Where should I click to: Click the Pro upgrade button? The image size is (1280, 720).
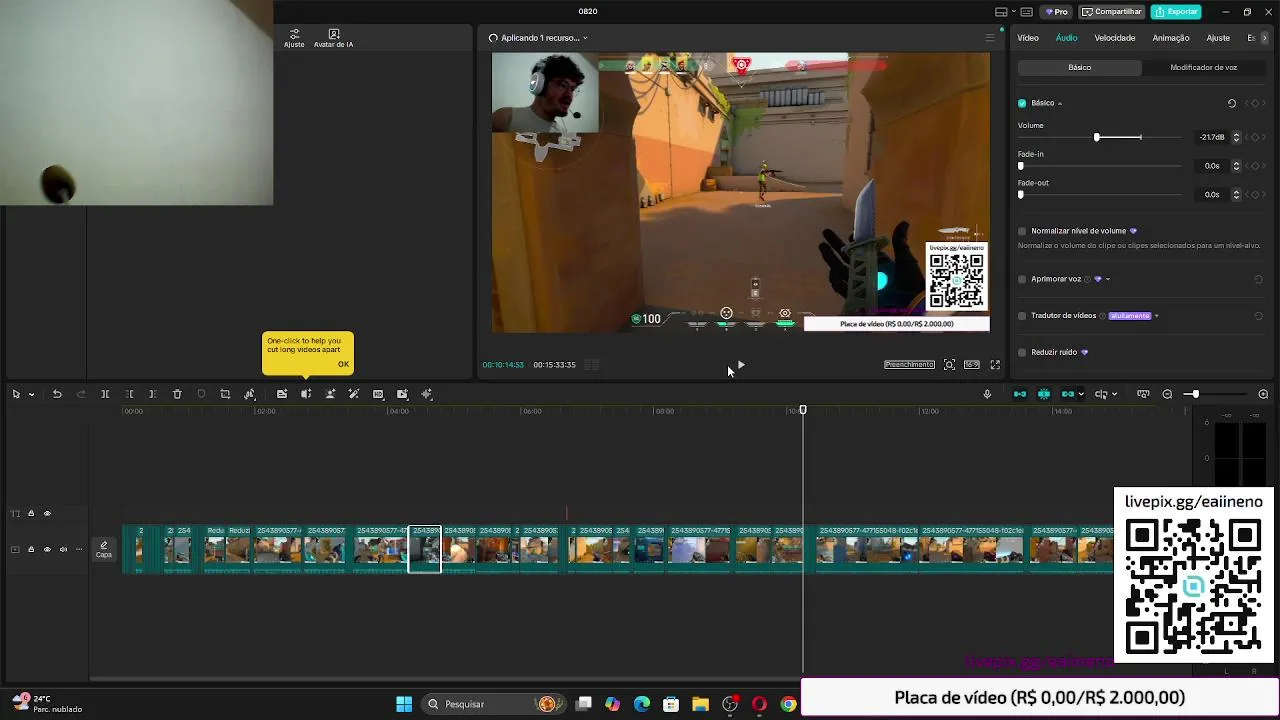1057,12
